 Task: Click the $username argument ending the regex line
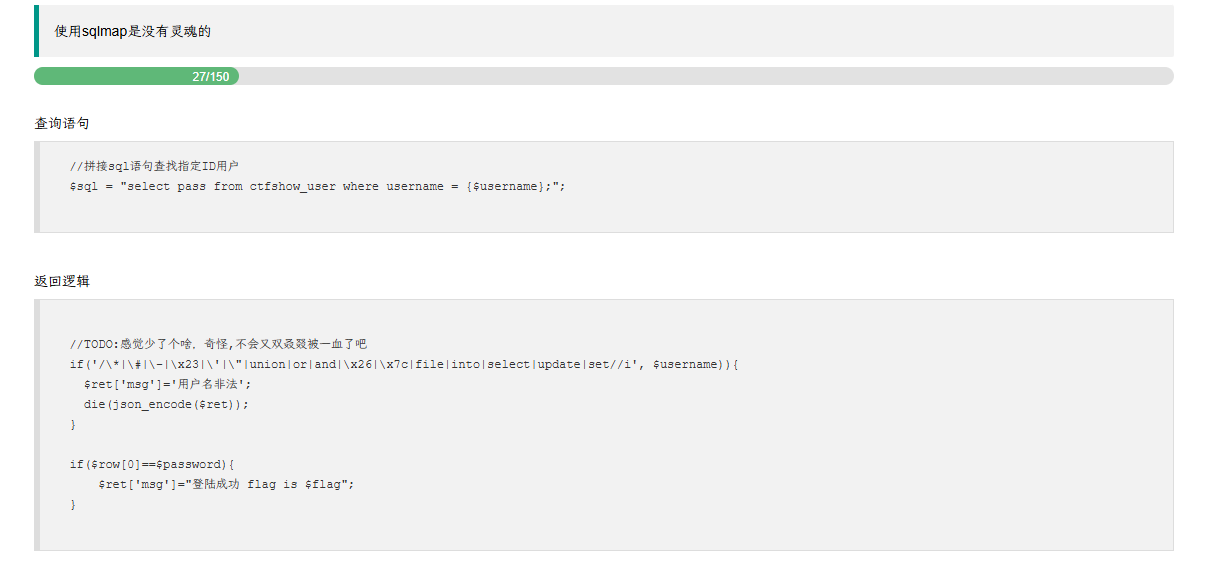(x=685, y=364)
